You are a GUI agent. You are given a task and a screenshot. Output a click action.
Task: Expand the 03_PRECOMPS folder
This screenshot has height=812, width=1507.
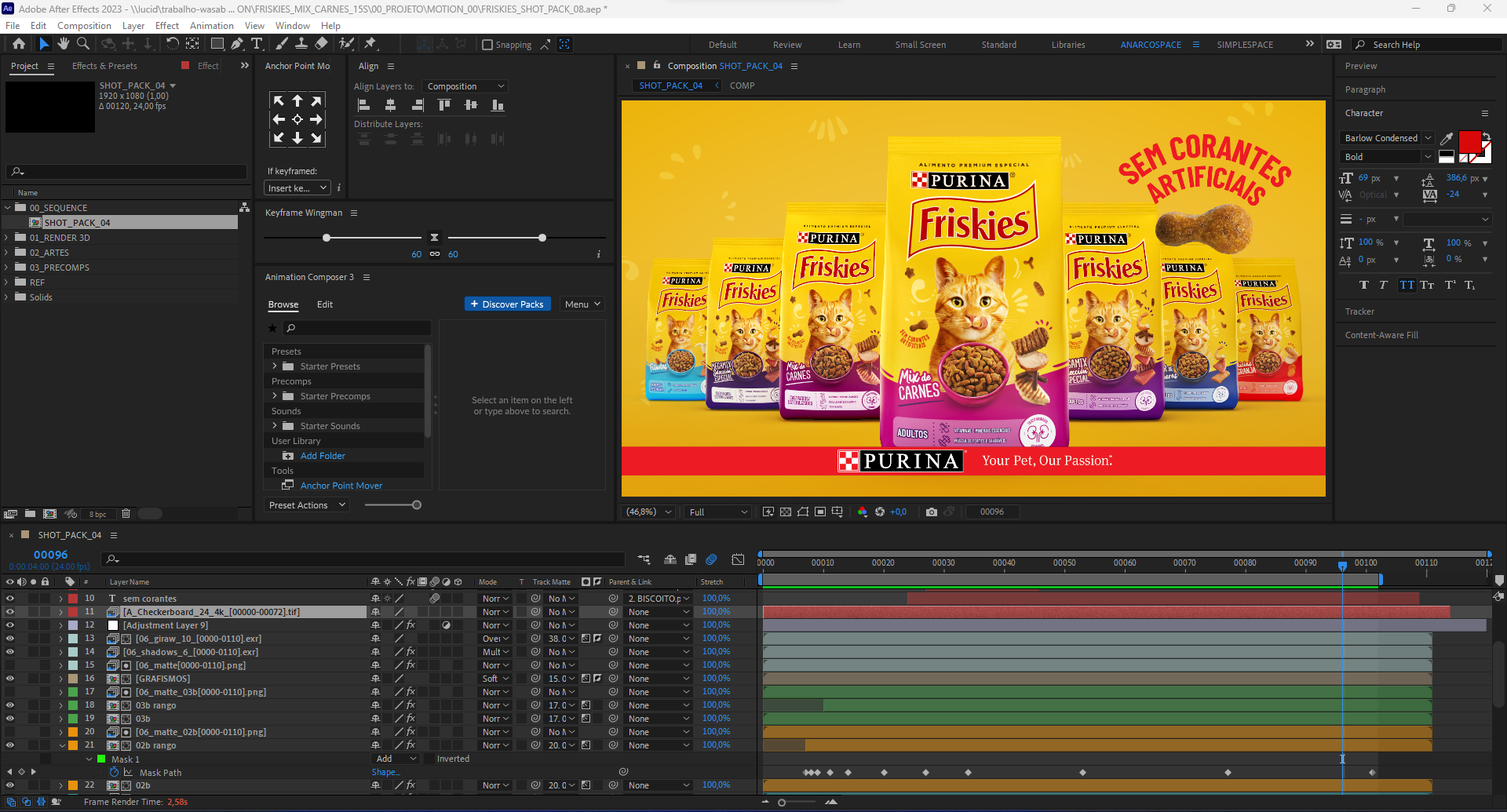point(7,268)
